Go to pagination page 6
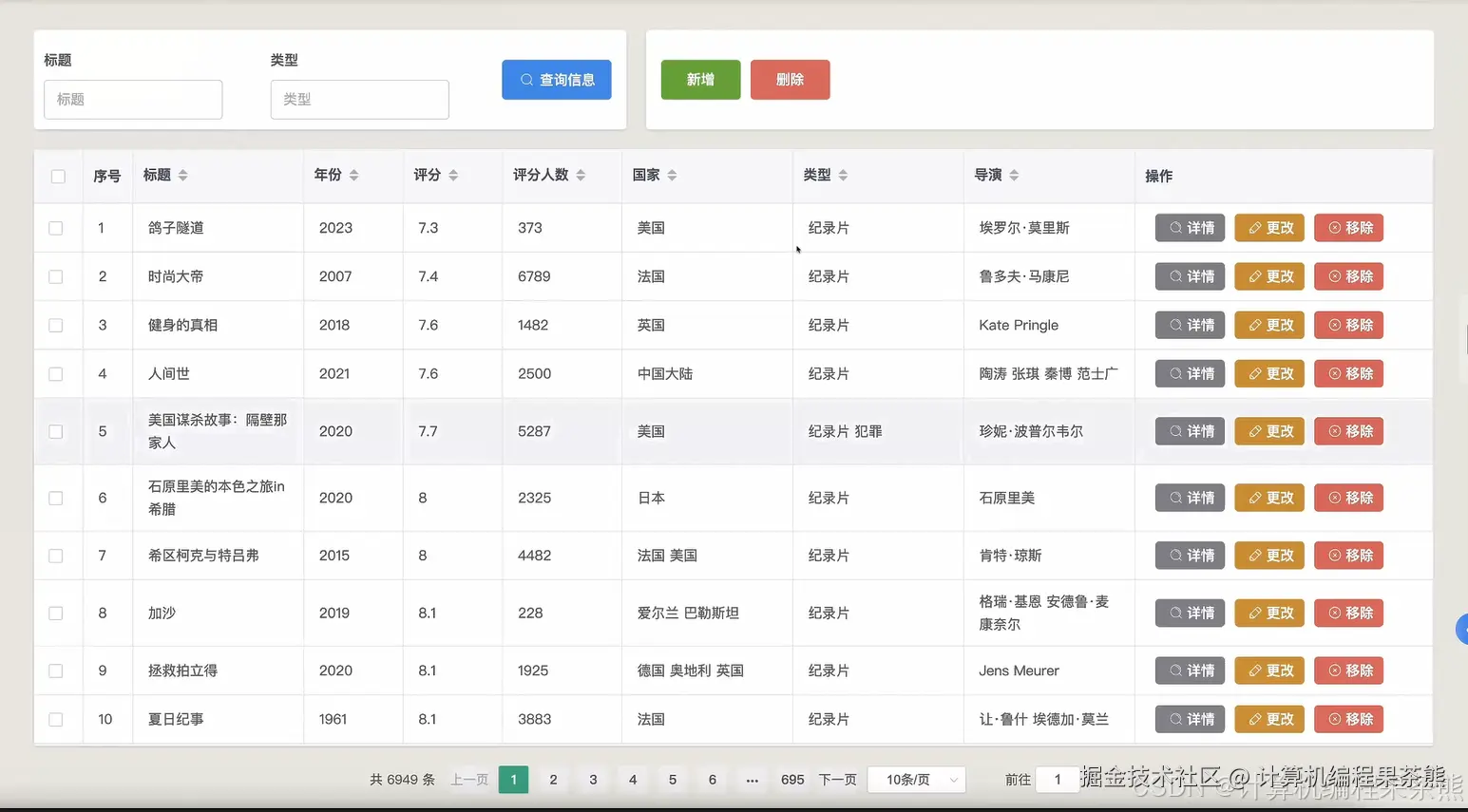 [x=713, y=780]
